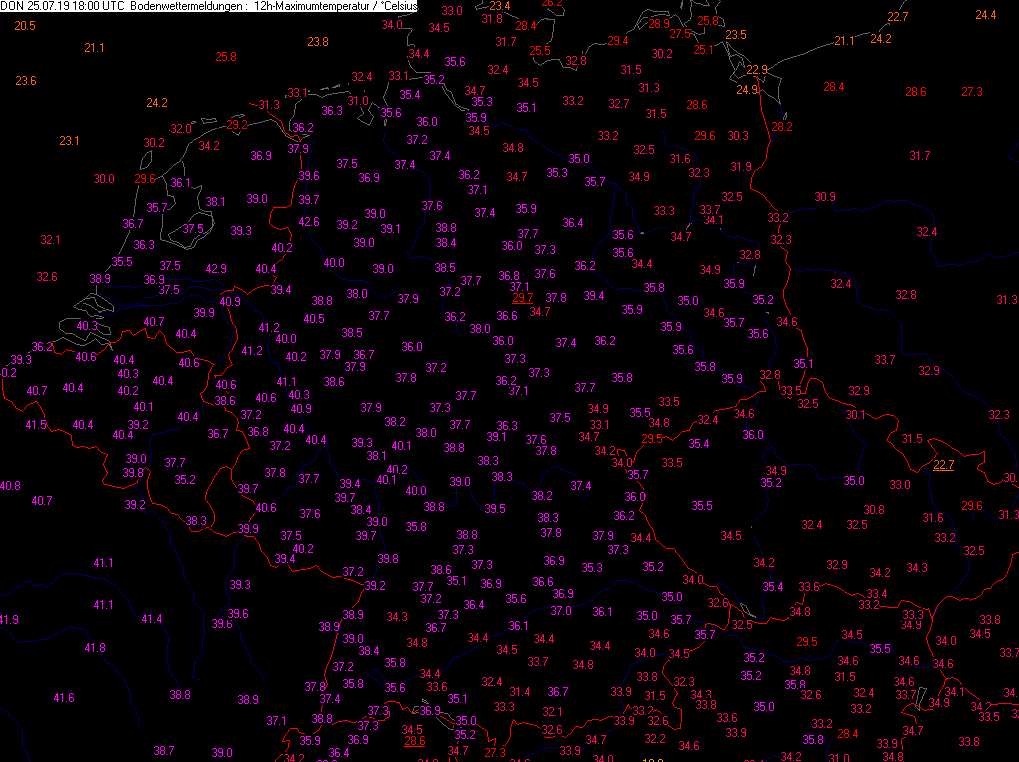Select the 38.7 temperature value
The width and height of the screenshot is (1019, 762).
click(x=164, y=751)
